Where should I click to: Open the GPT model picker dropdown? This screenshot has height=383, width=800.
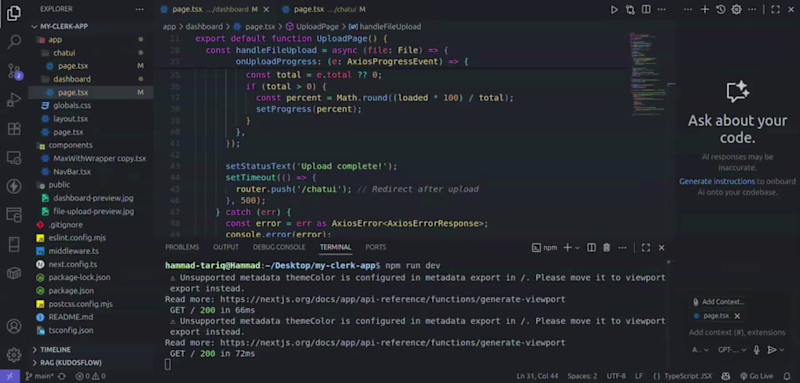(x=732, y=350)
